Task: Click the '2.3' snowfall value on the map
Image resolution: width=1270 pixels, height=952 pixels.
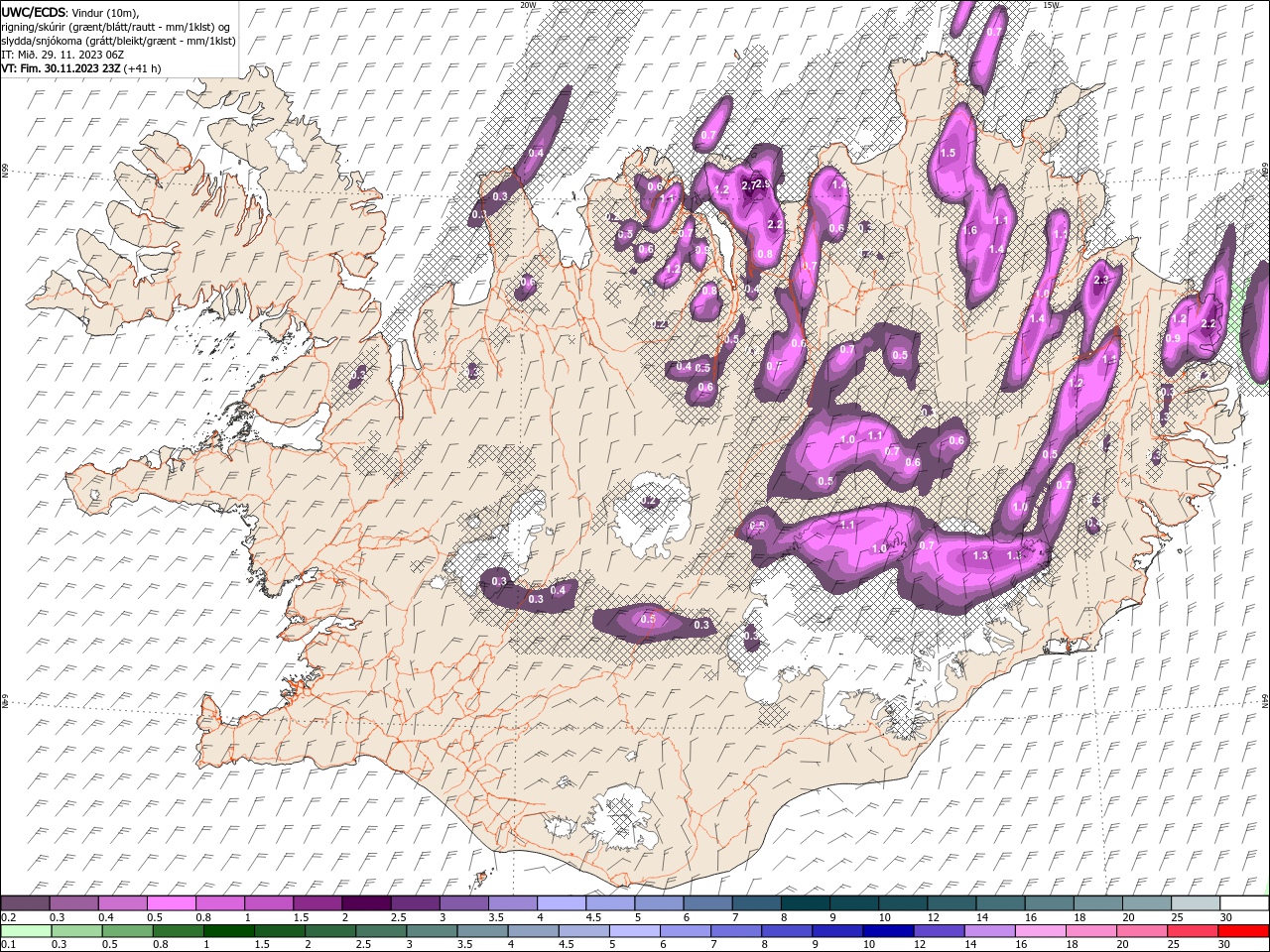Action: pos(1100,281)
